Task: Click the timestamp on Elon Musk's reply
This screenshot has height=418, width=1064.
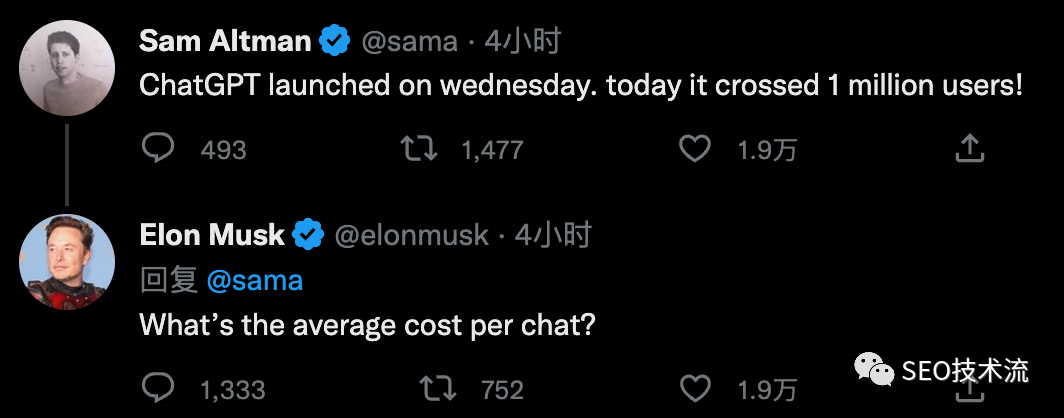Action: [552, 235]
